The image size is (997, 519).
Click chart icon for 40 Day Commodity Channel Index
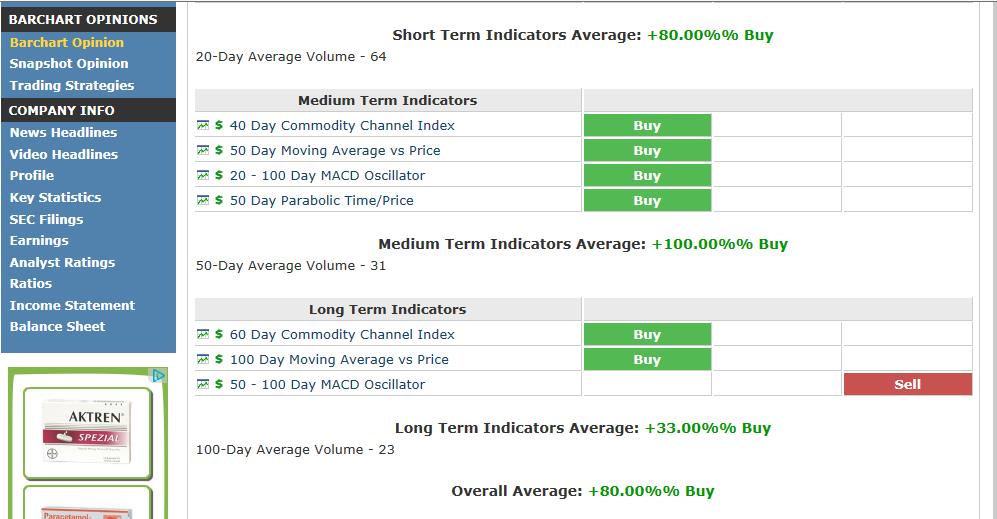click(x=203, y=125)
